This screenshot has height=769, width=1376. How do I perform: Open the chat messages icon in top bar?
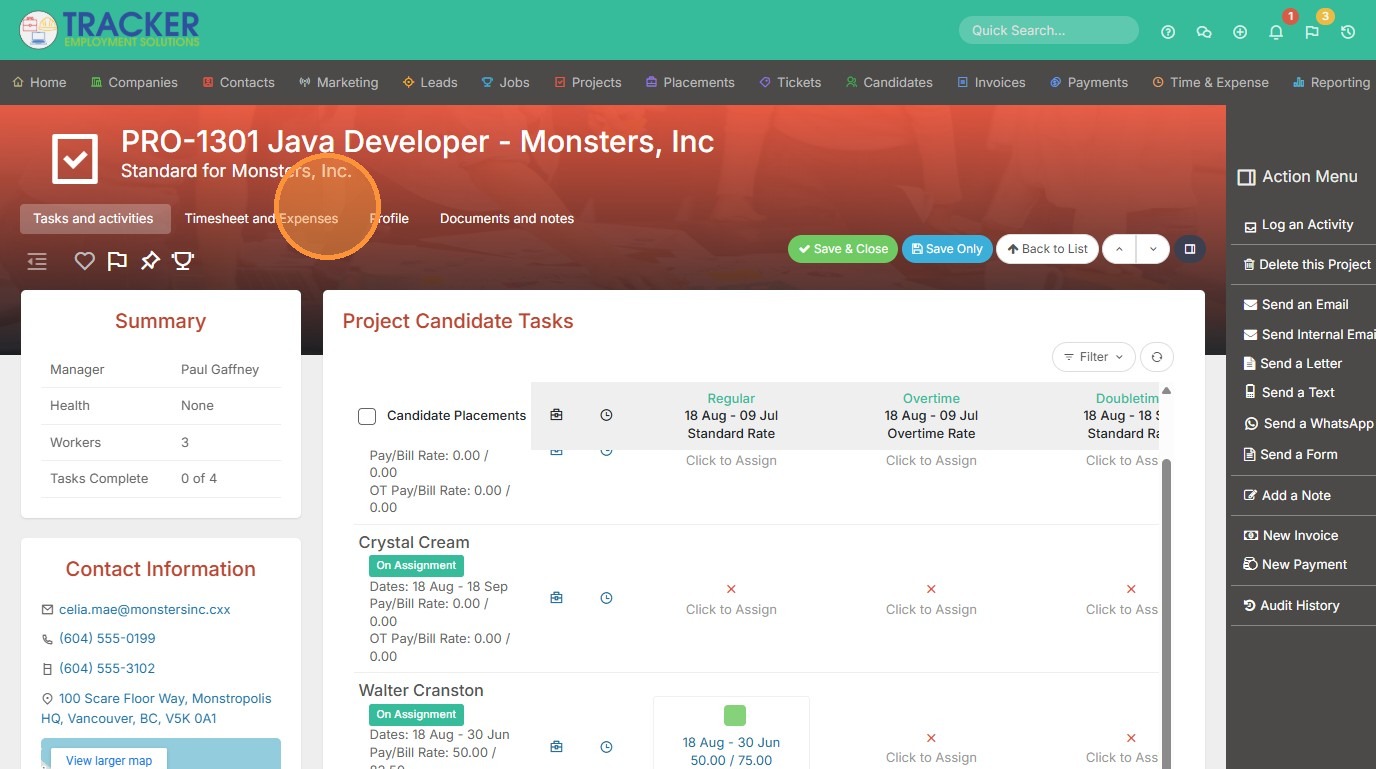click(x=1204, y=32)
